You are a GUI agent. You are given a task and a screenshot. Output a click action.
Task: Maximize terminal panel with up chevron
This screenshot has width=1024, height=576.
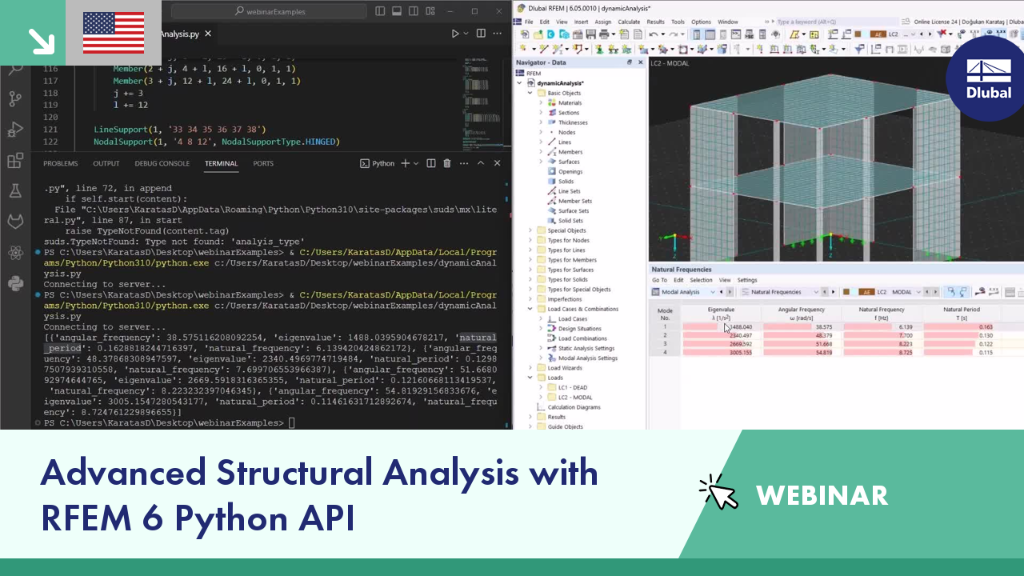(x=481, y=163)
